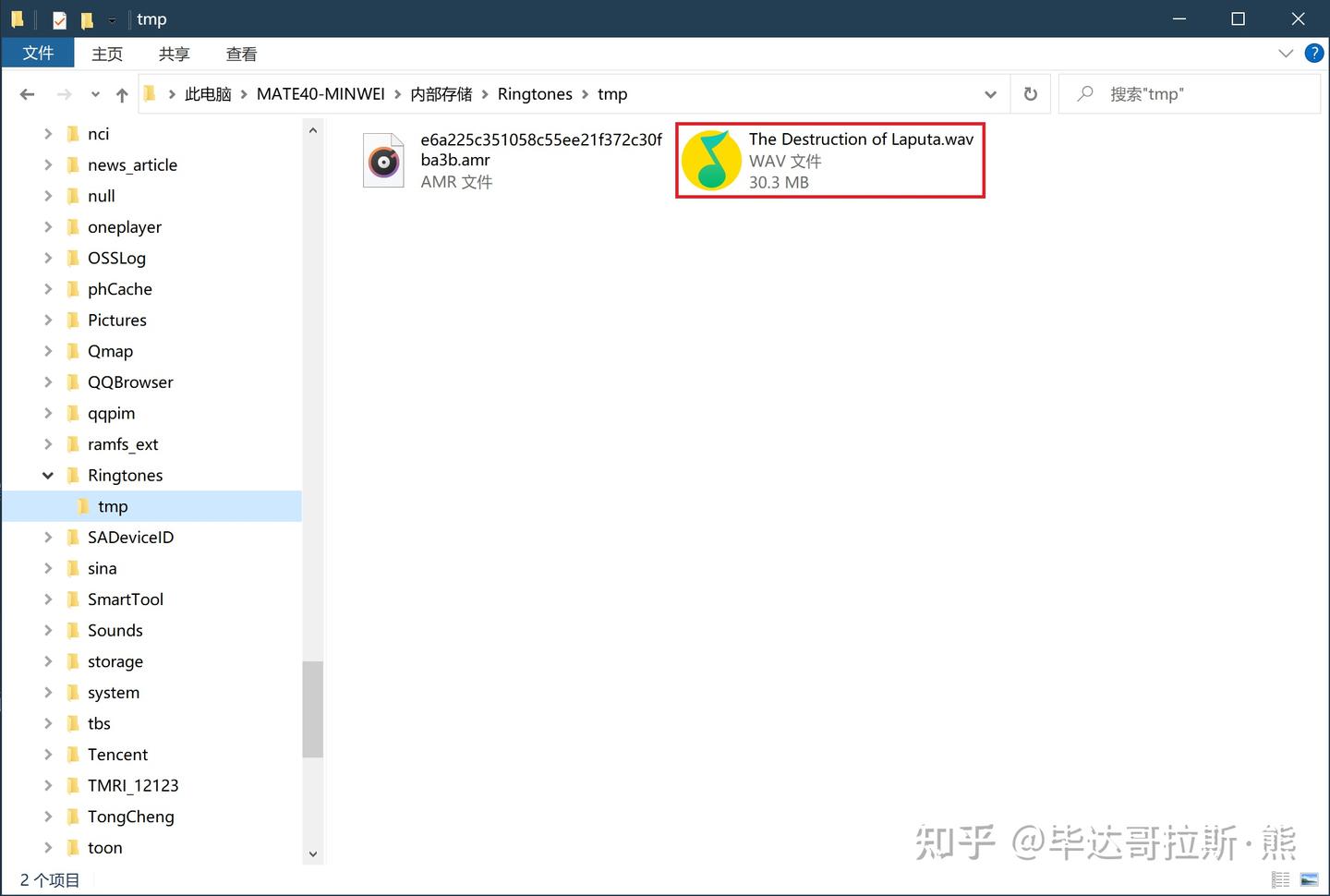Click the navigation pane scrollbar thumb
Image resolution: width=1330 pixels, height=896 pixels.
tap(312, 709)
